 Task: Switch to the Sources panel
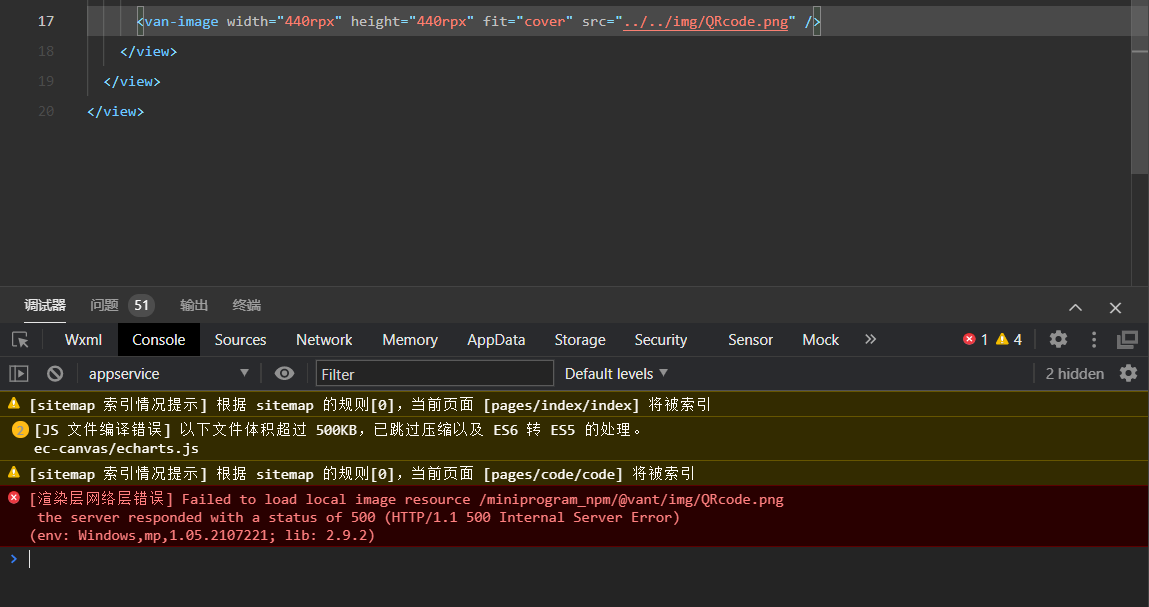[240, 339]
